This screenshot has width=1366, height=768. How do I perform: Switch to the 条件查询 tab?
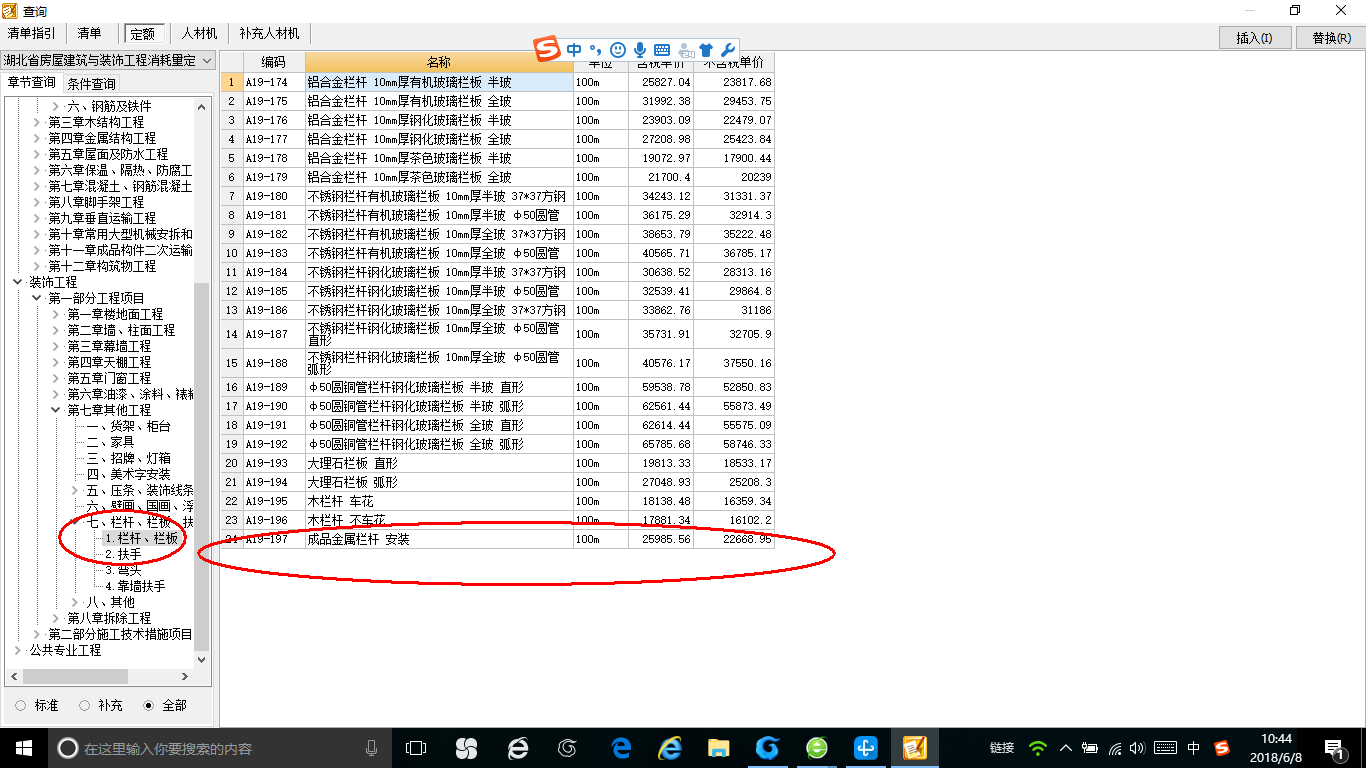tap(92, 84)
